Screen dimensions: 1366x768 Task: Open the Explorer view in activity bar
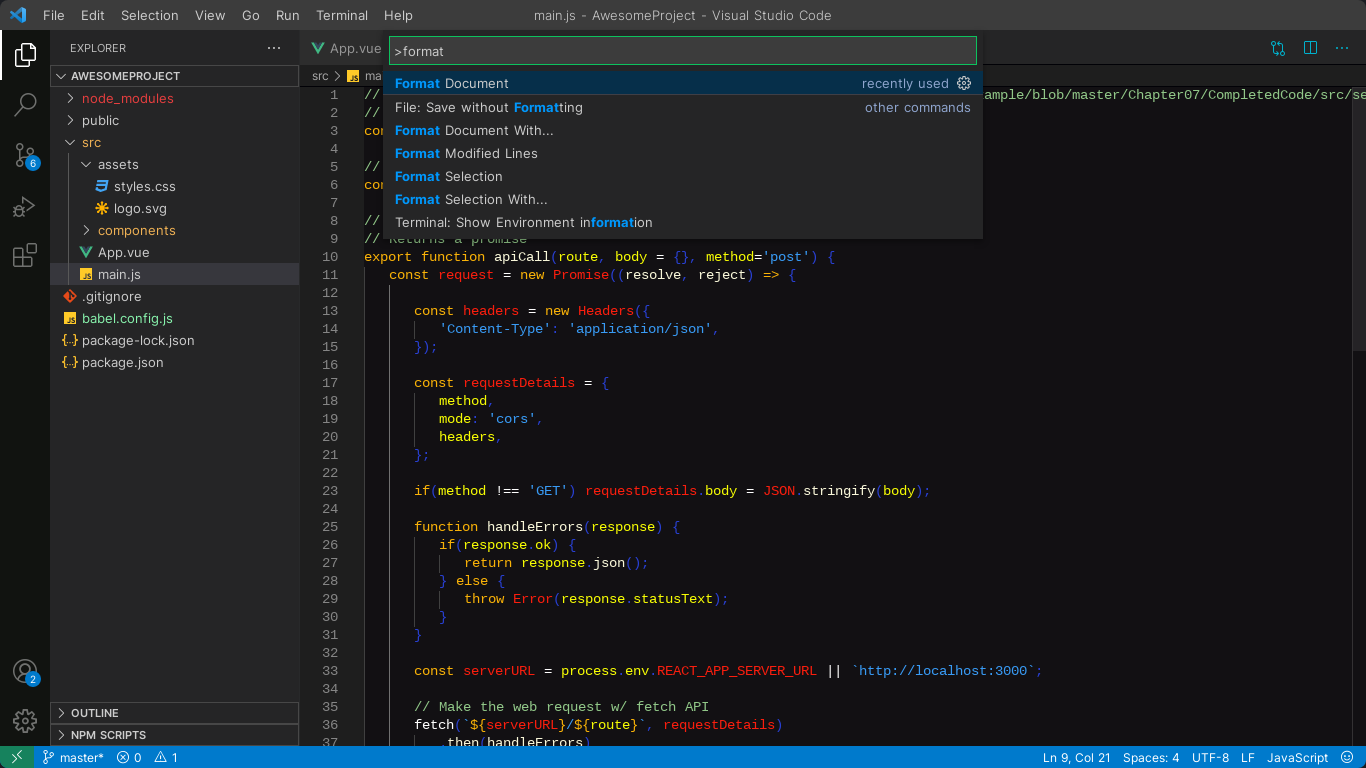(x=25, y=55)
